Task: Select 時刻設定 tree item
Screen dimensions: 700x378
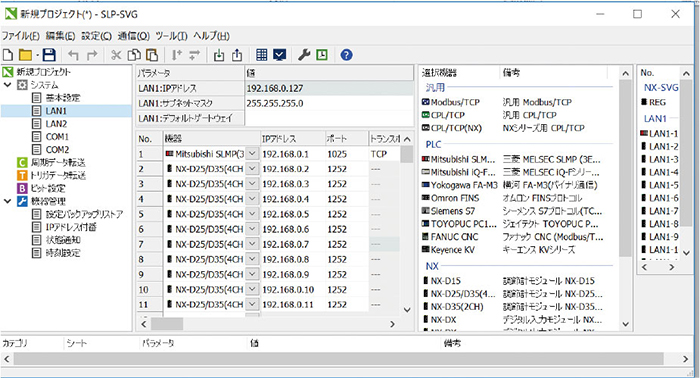Action: coord(56,253)
